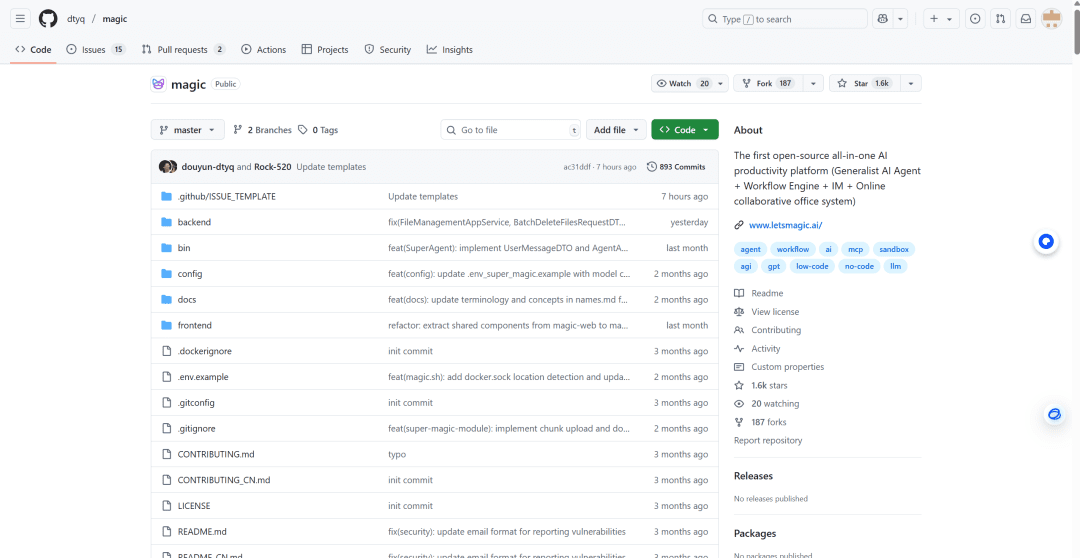Viewport: 1080px width, 558px height.
Task: Open the CONTRIBUTING_CN.md file
Action: coord(224,480)
